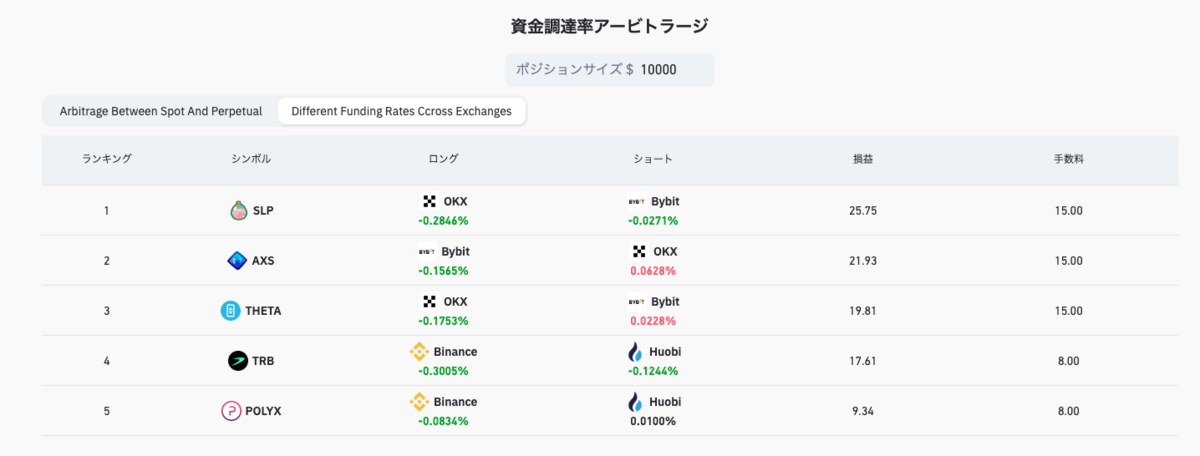Click the POLYX symbol name
This screenshot has height=456, width=1200.
263,411
